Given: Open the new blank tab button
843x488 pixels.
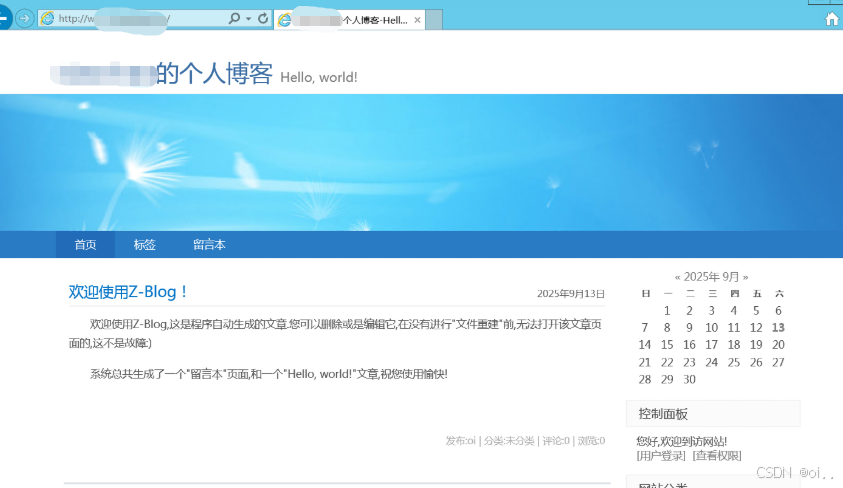Looking at the screenshot, I should pyautogui.click(x=434, y=20).
